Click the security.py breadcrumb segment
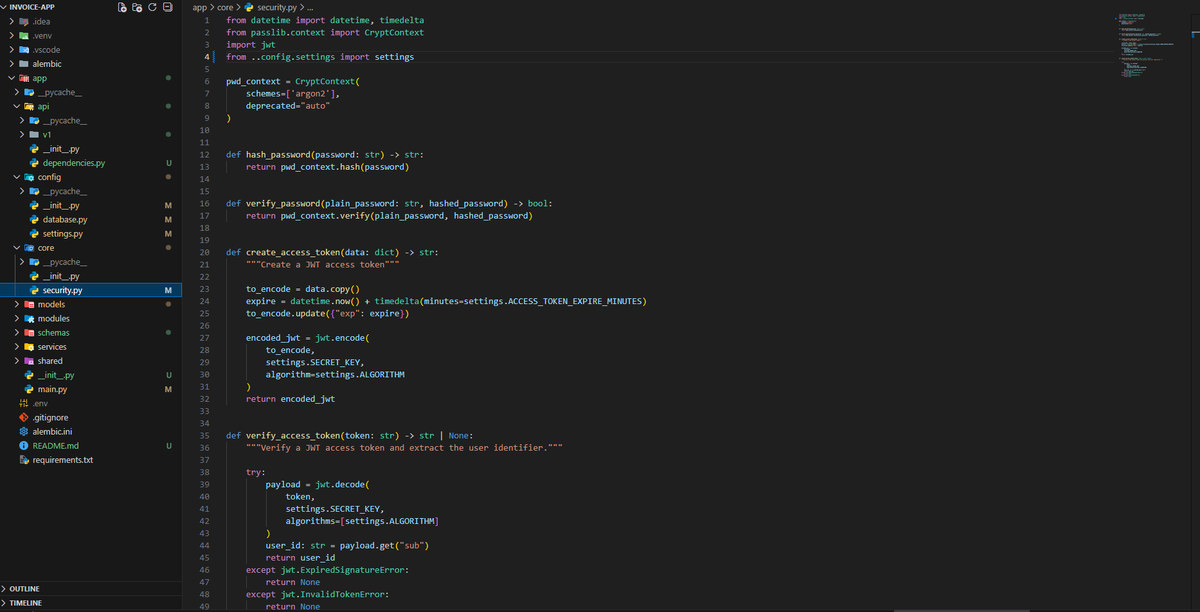 [x=277, y=7]
